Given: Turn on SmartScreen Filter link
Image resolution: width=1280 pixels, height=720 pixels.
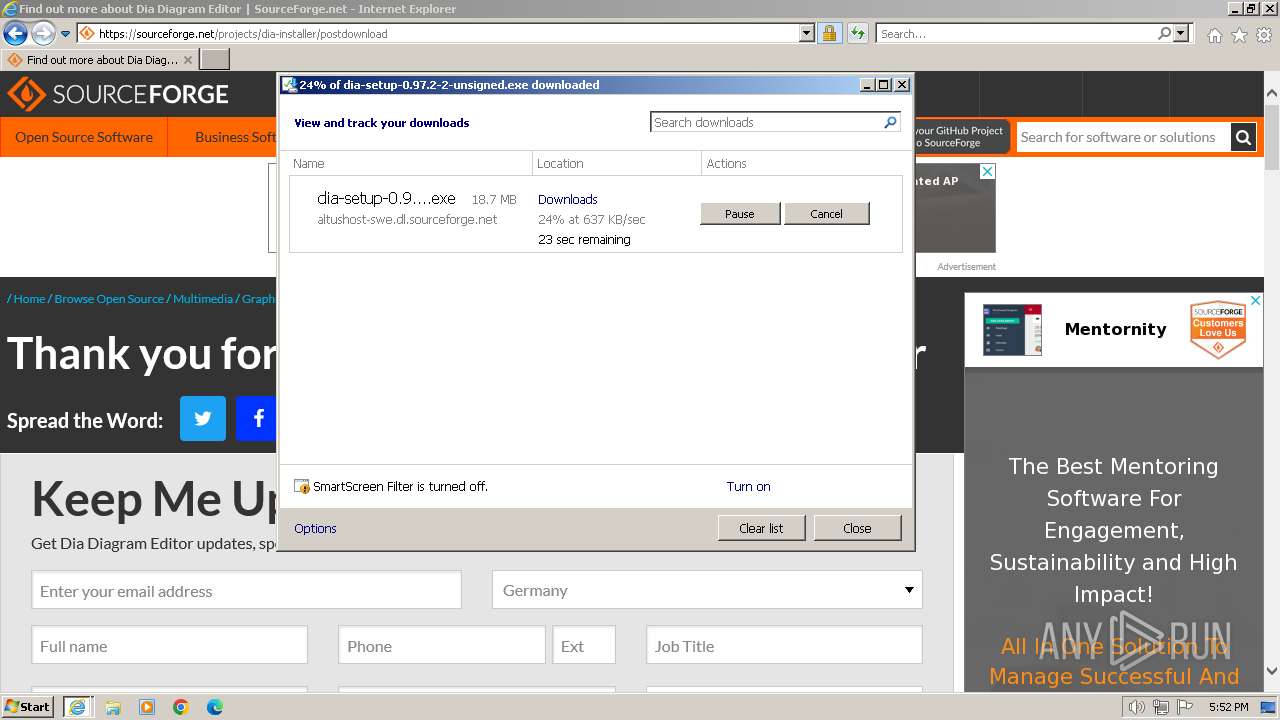Looking at the screenshot, I should pos(748,487).
